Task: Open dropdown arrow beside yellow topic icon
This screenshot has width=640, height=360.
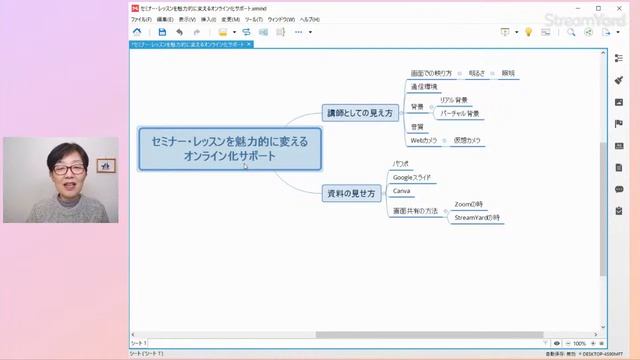Action: (x=234, y=32)
